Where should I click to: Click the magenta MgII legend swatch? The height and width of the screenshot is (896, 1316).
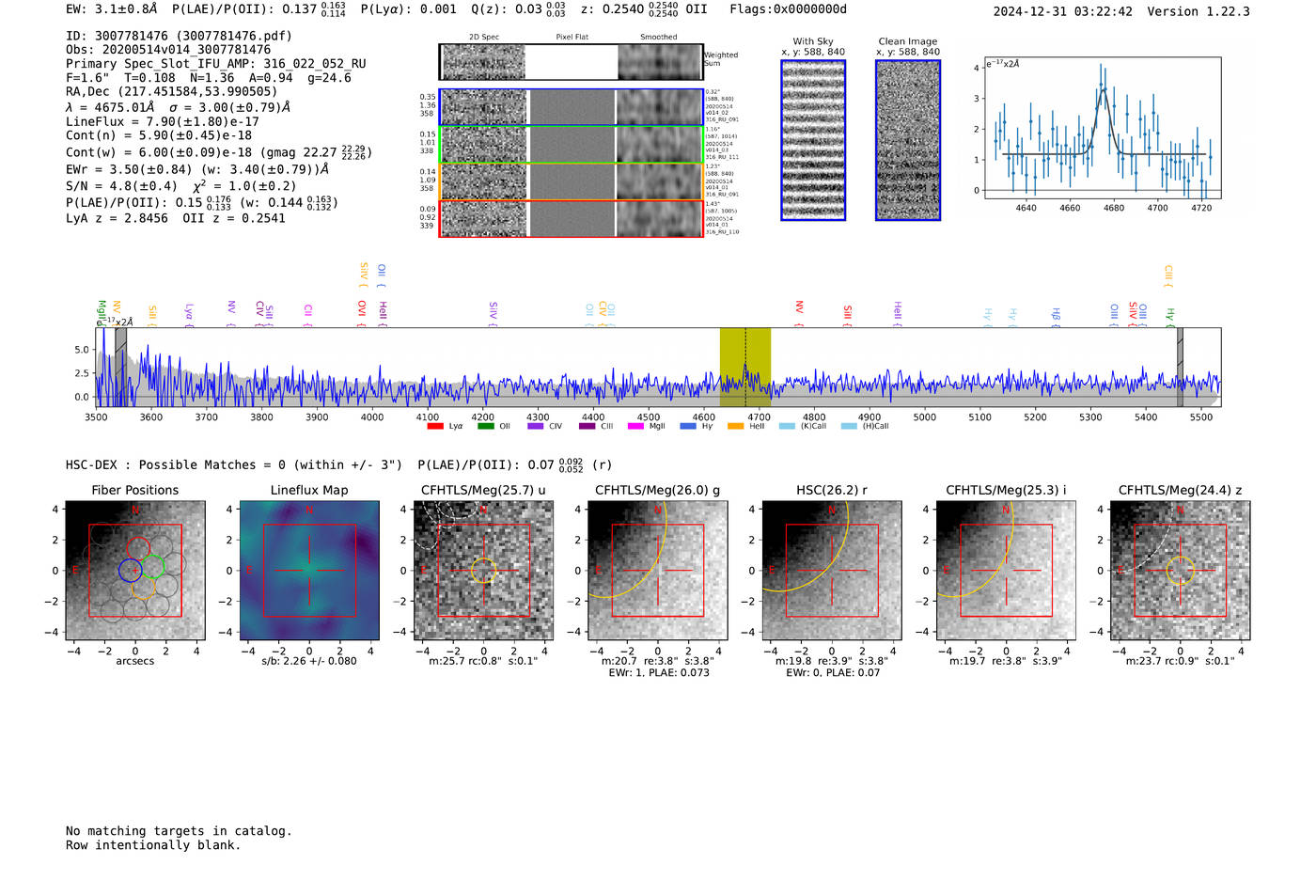636,427
